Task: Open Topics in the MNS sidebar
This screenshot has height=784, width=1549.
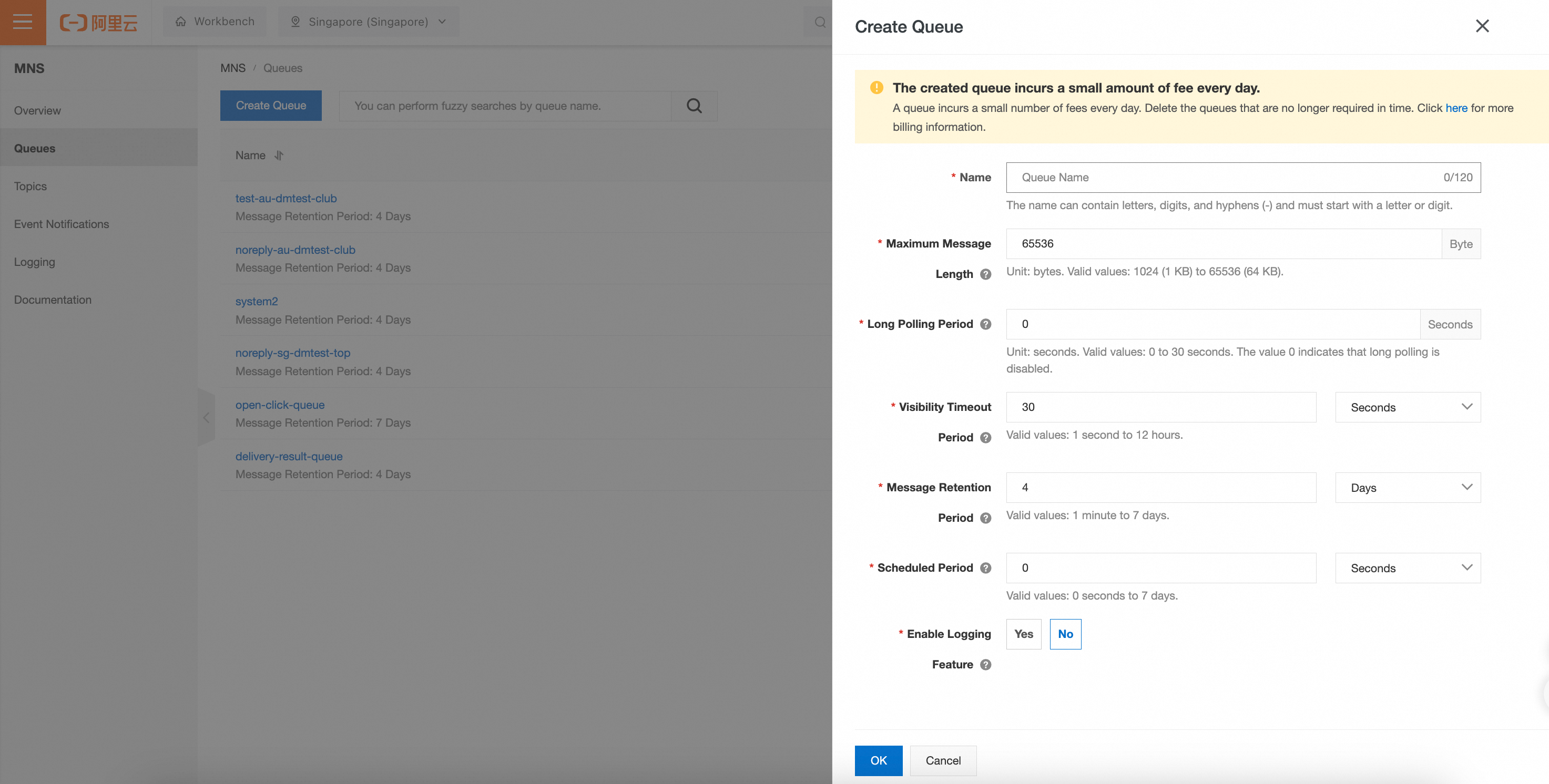Action: point(30,186)
